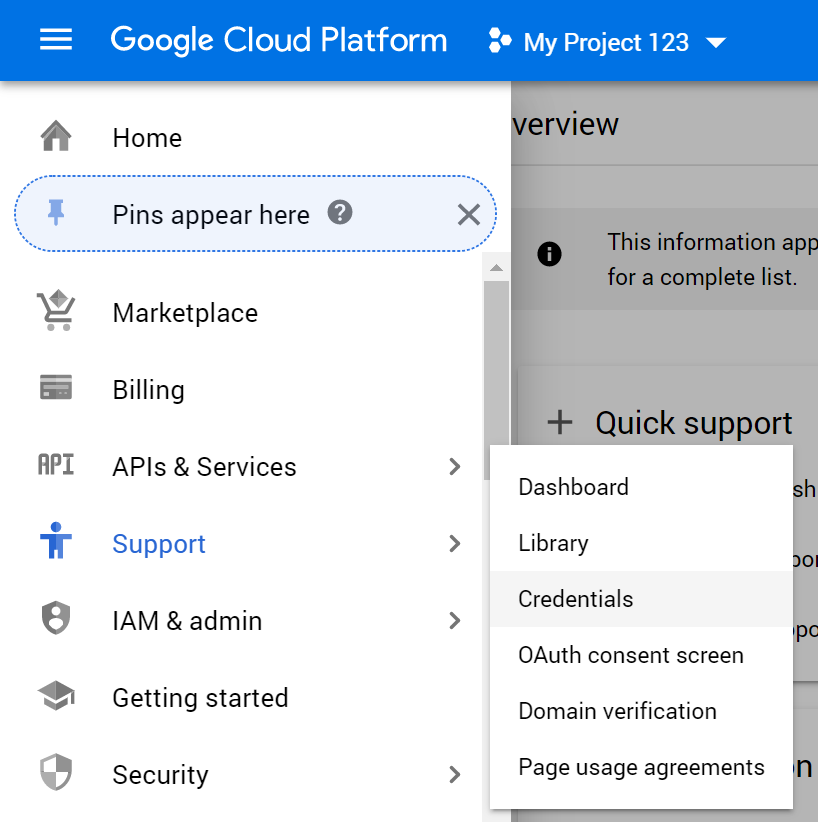The width and height of the screenshot is (818, 822).
Task: Open the pins help question mark
Action: pyautogui.click(x=340, y=212)
